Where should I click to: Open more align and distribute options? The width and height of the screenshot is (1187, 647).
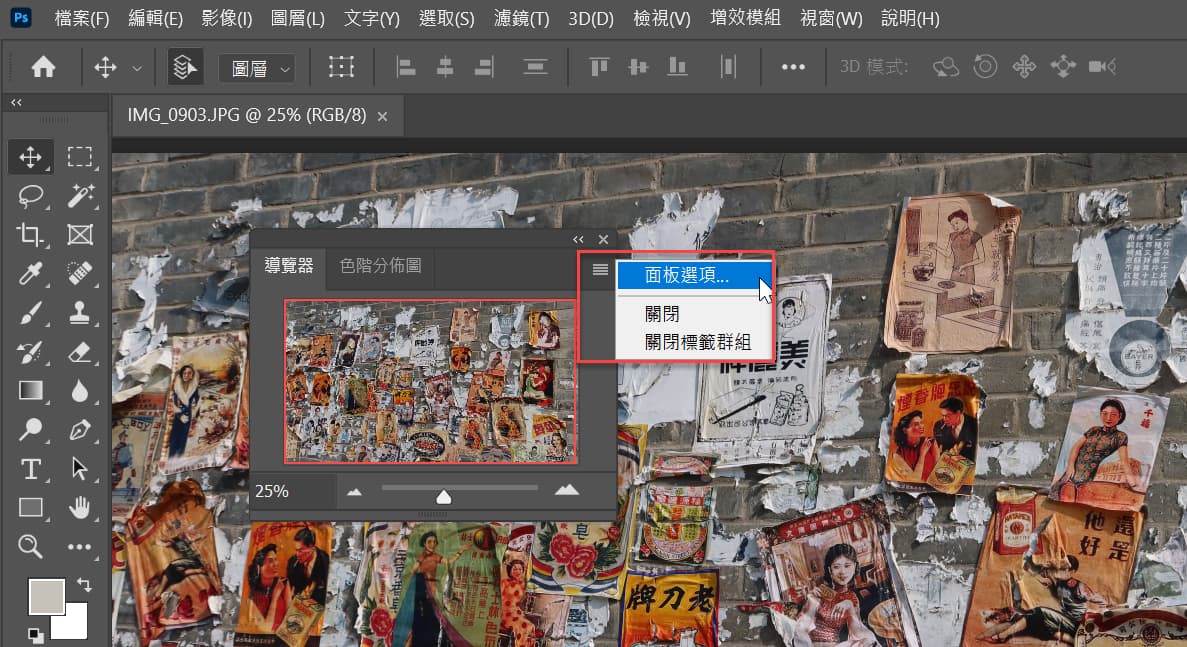[793, 67]
